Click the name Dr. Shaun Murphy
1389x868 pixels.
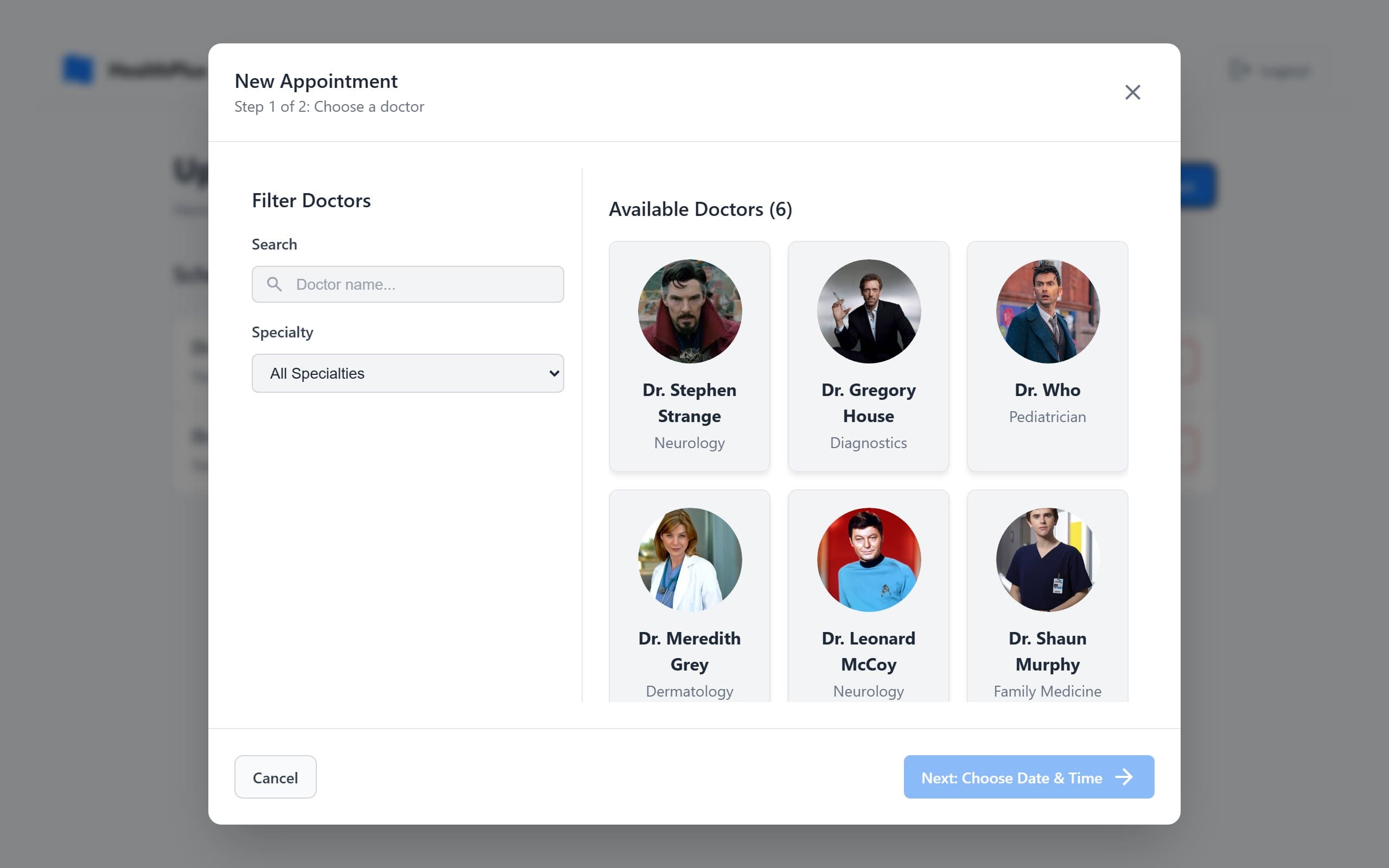click(x=1048, y=652)
